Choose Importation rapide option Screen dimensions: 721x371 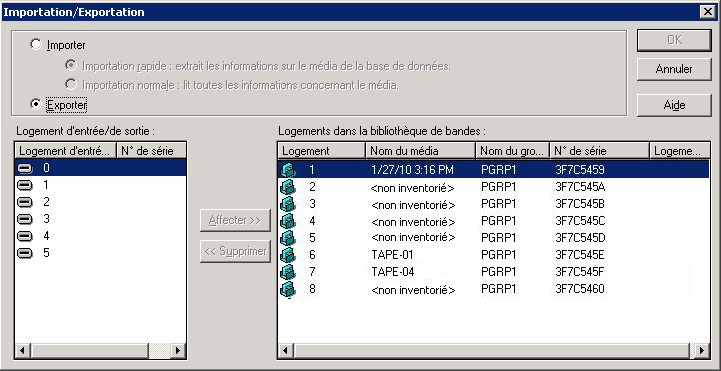click(x=71, y=66)
